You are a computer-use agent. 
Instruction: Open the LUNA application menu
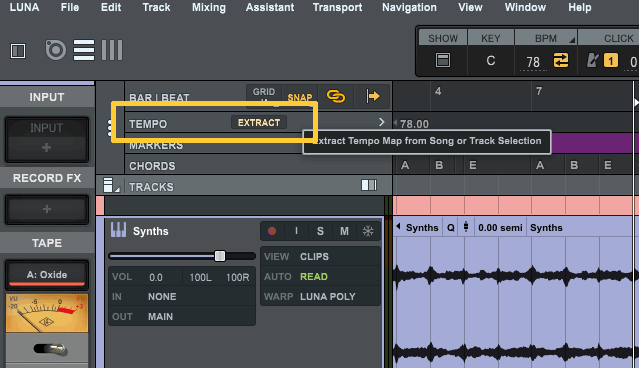click(x=24, y=7)
